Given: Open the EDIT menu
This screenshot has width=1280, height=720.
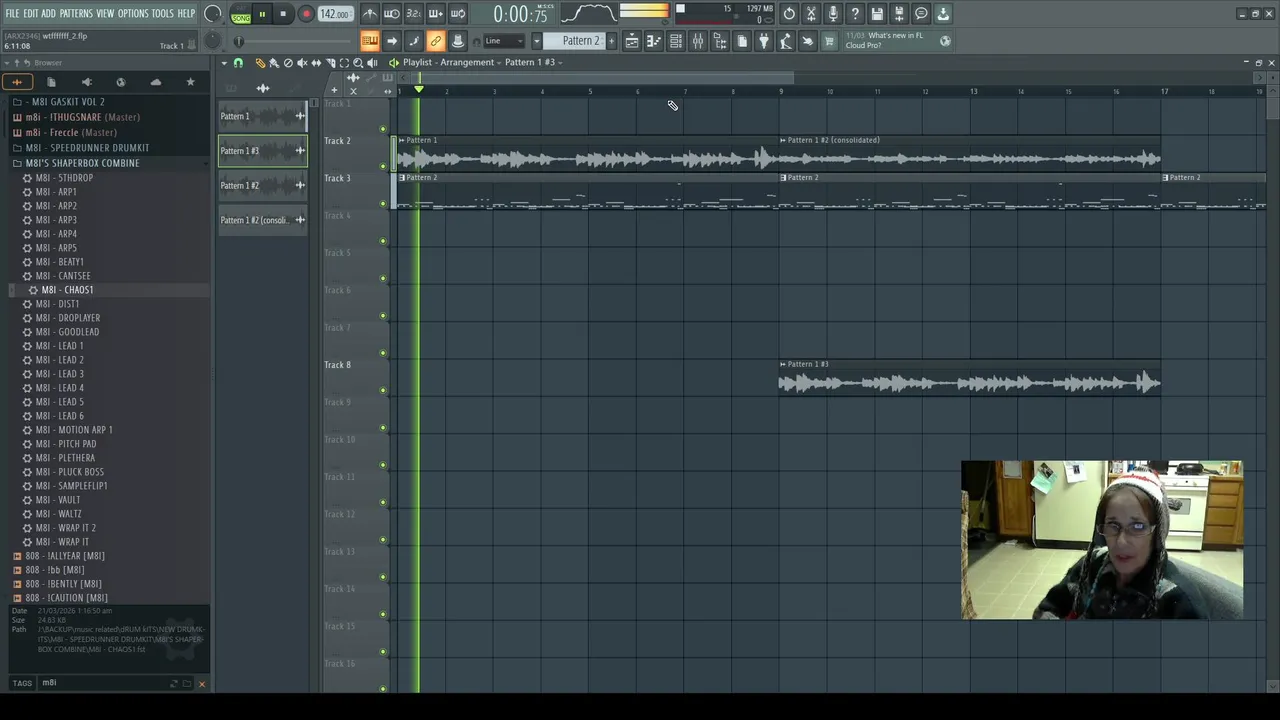Looking at the screenshot, I should pyautogui.click(x=31, y=13).
